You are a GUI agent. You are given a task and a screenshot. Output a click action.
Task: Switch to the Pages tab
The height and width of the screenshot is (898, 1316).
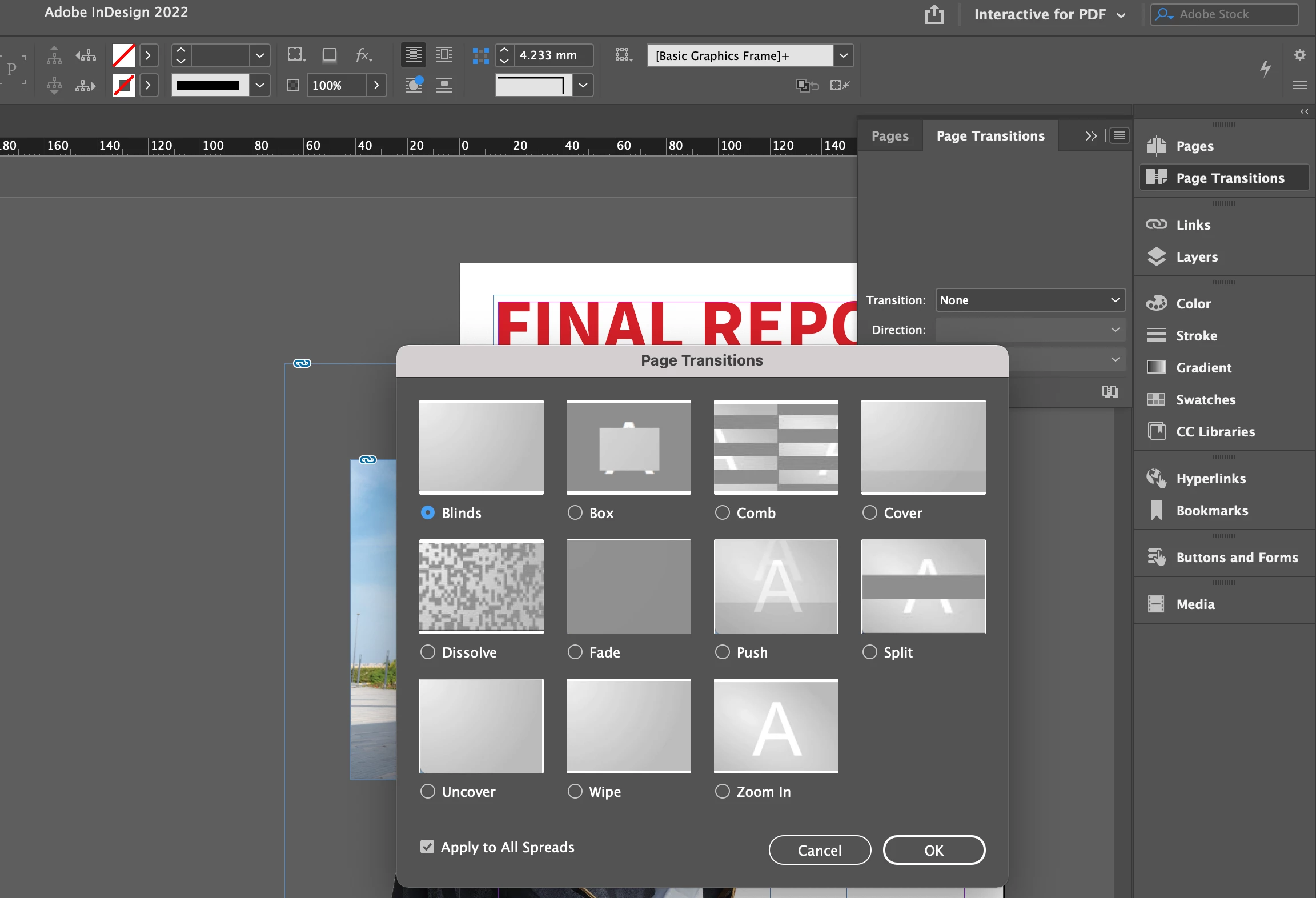[x=890, y=136]
